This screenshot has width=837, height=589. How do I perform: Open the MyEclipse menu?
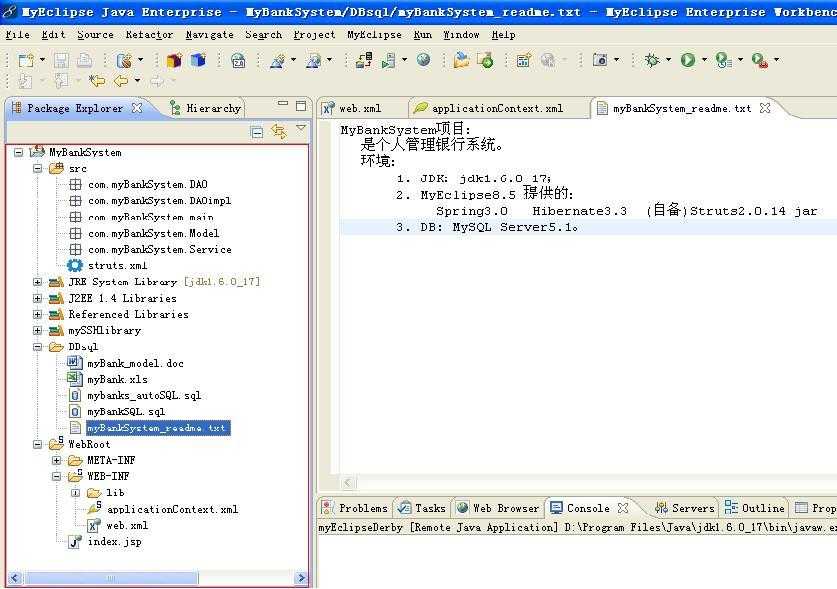point(374,35)
